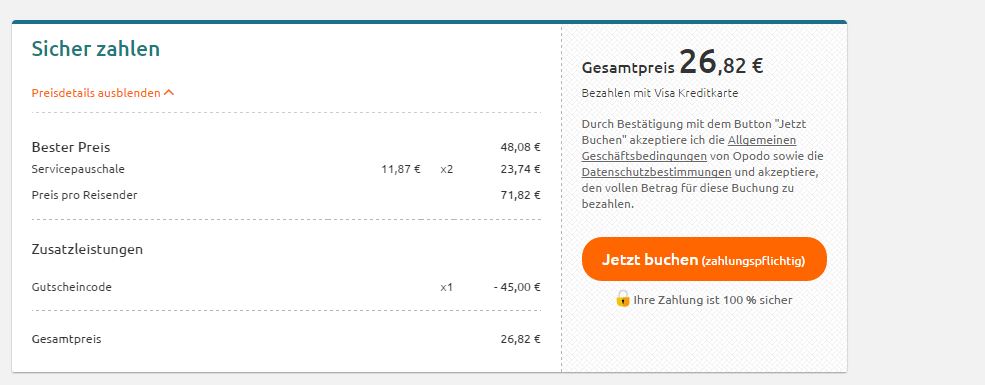
Task: Click the Sicher zahlen heading
Action: pyautogui.click(x=95, y=49)
